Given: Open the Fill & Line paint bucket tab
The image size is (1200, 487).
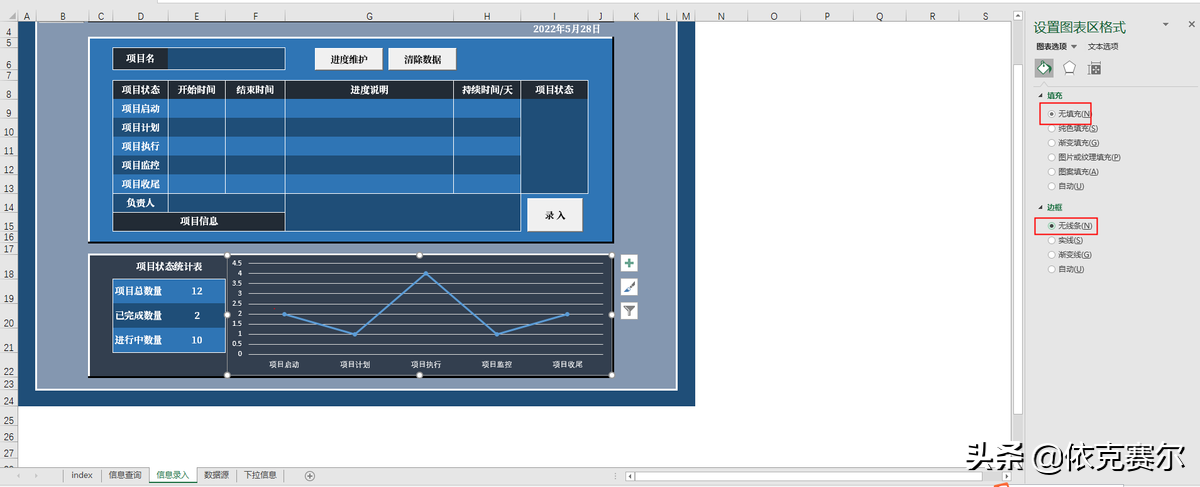Looking at the screenshot, I should (1044, 68).
